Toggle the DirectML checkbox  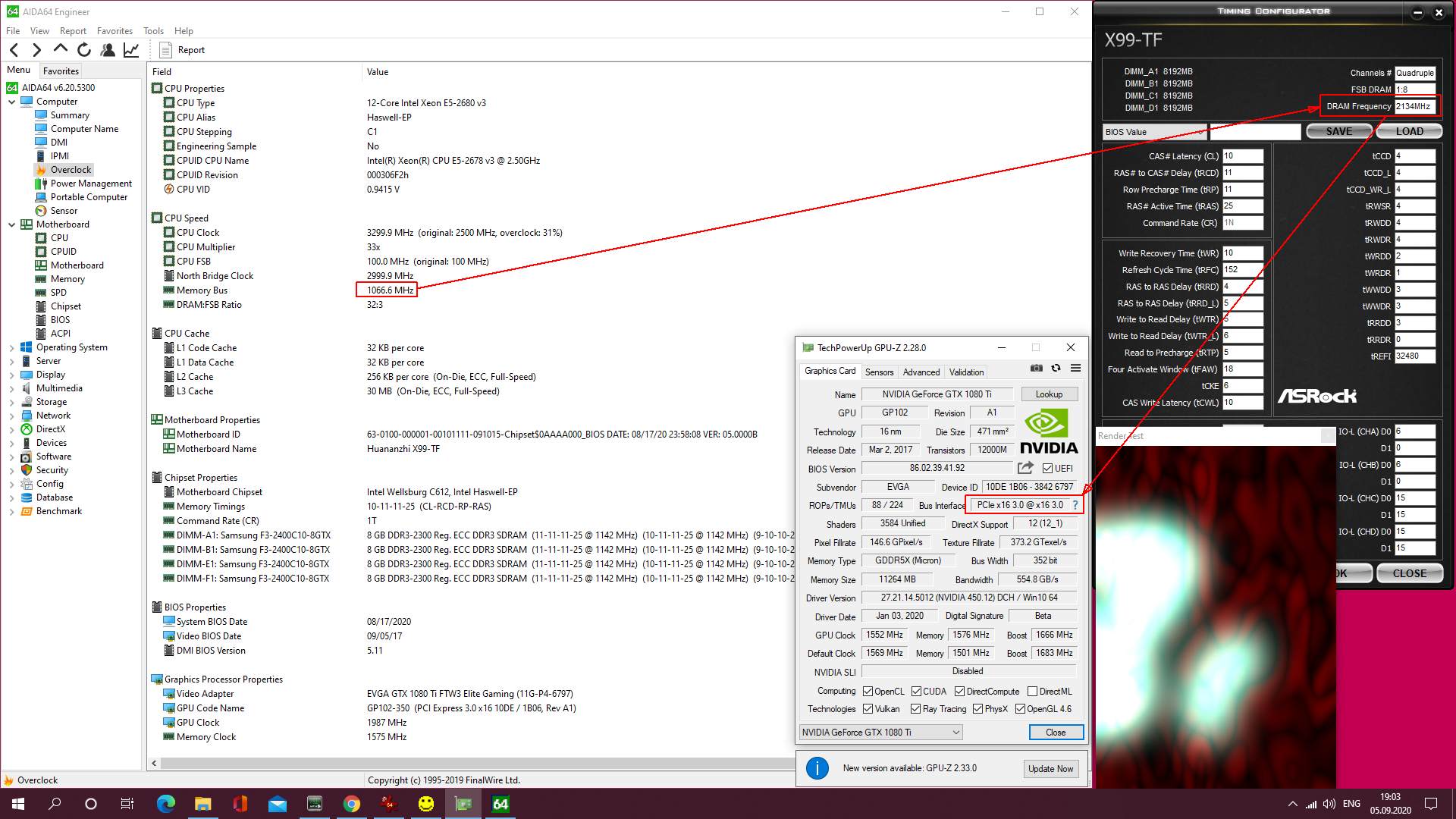tap(1032, 692)
